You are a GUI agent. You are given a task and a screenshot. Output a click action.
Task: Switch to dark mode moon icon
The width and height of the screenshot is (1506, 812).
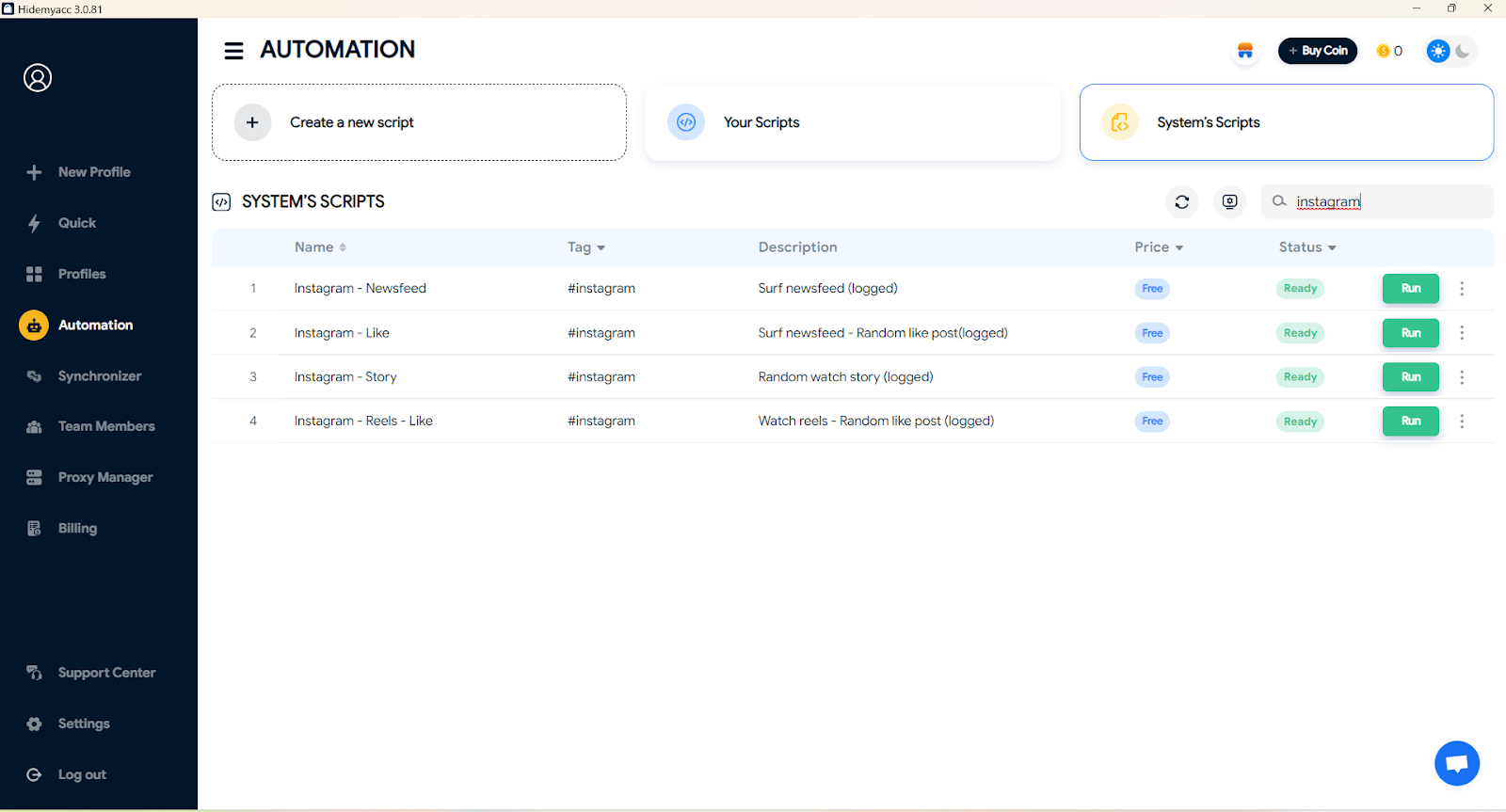[x=1463, y=51]
